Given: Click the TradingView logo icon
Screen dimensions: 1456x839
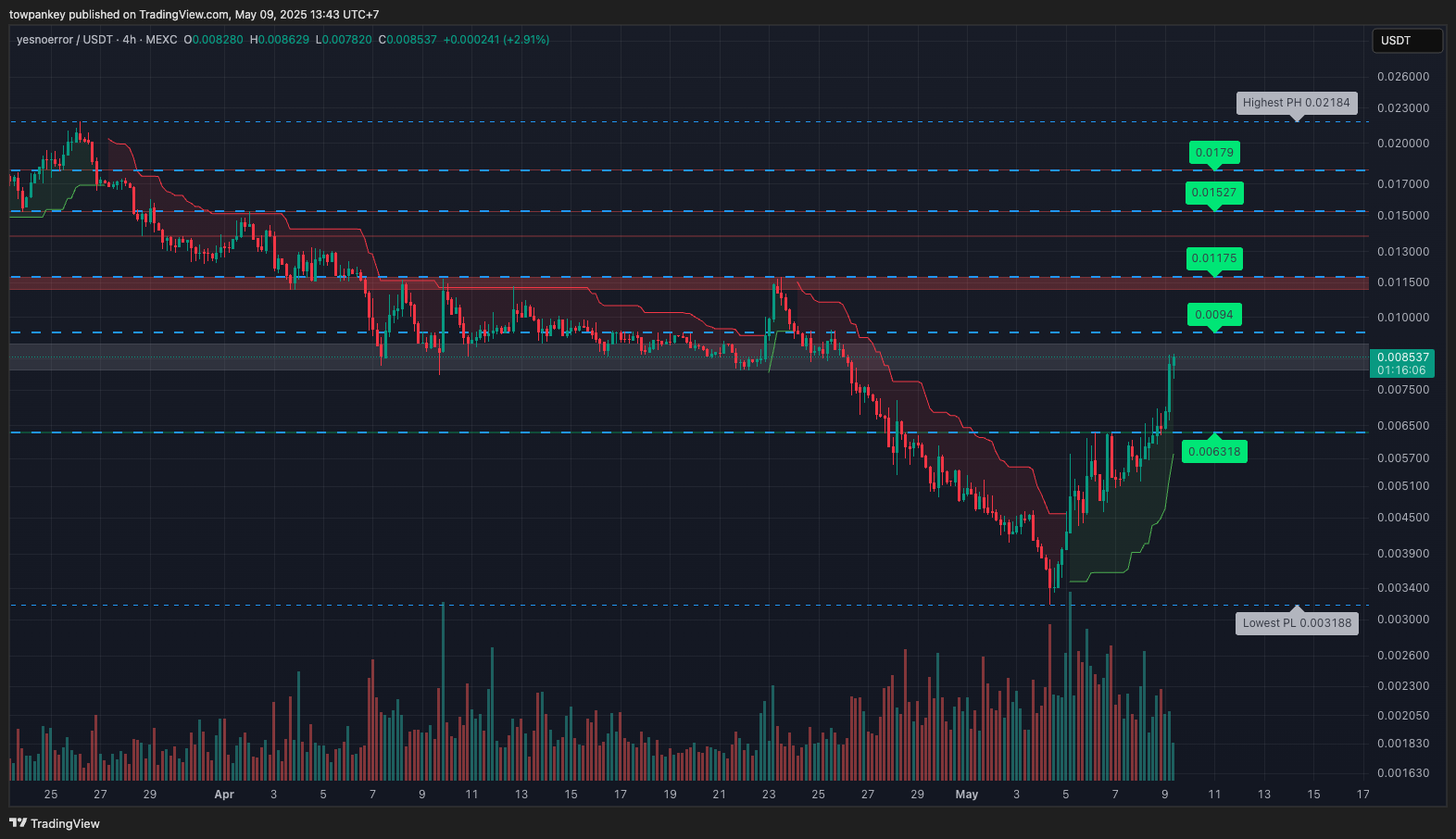Looking at the screenshot, I should point(18,822).
